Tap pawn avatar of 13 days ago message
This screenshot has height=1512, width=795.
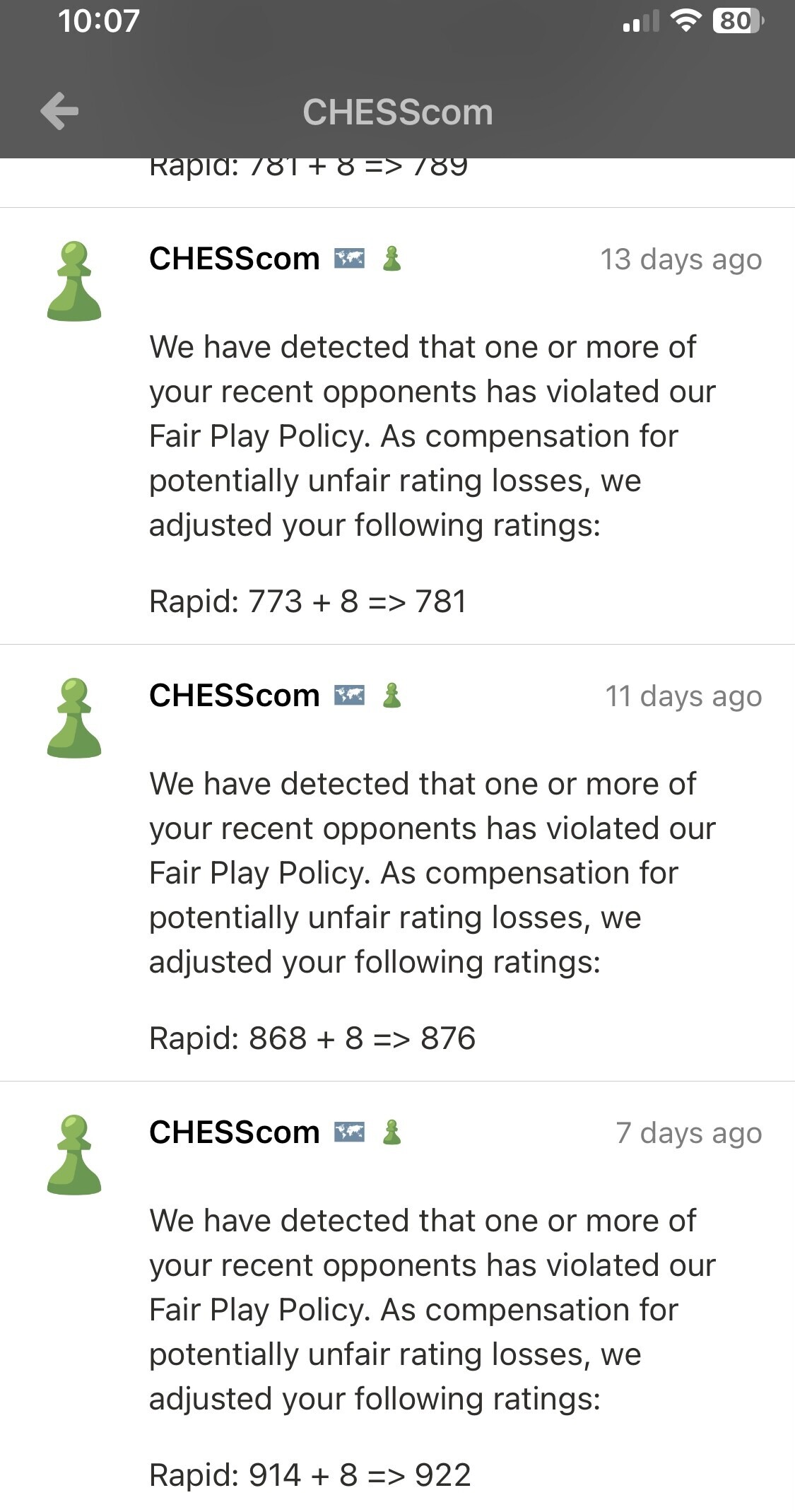click(74, 281)
